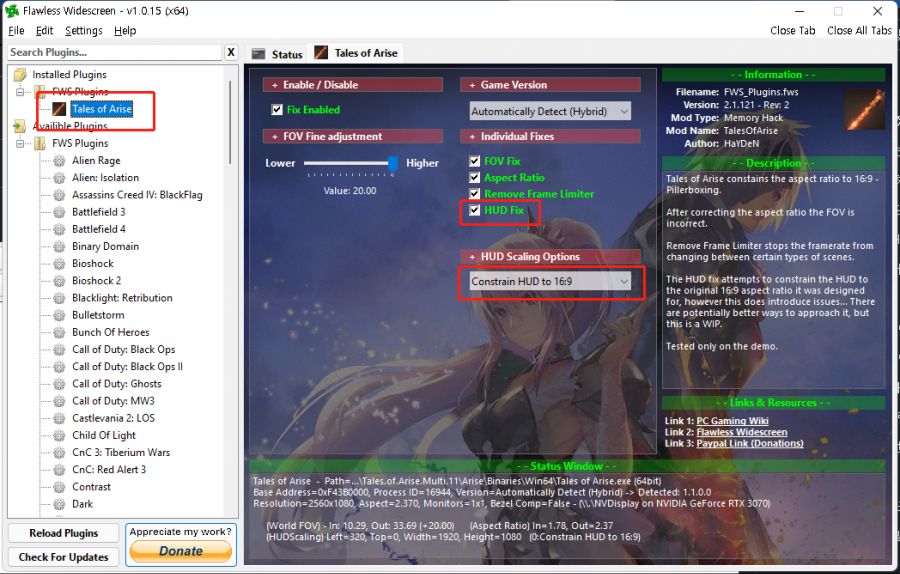Click the gear icon beside Bioshock 2

click(x=59, y=281)
